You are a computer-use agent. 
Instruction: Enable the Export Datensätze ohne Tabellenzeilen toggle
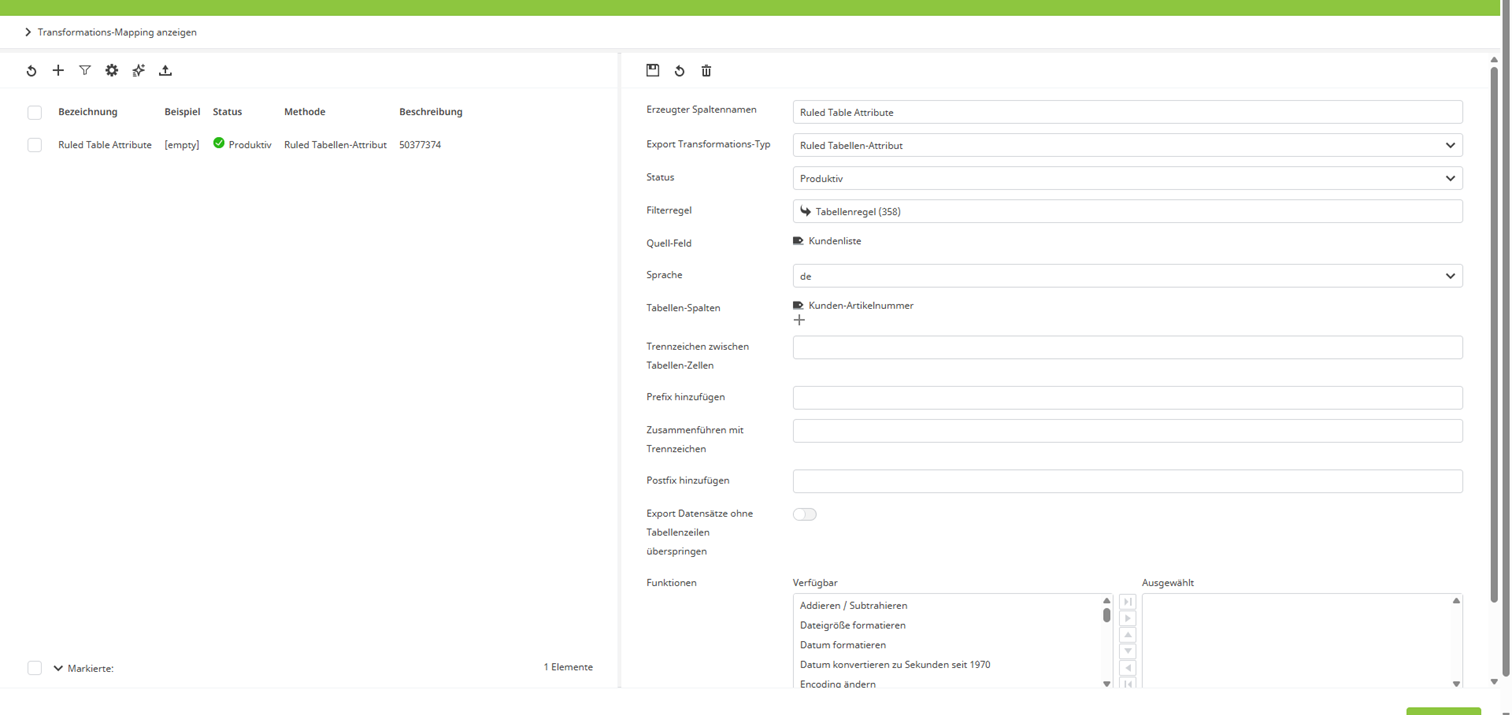[x=804, y=513]
